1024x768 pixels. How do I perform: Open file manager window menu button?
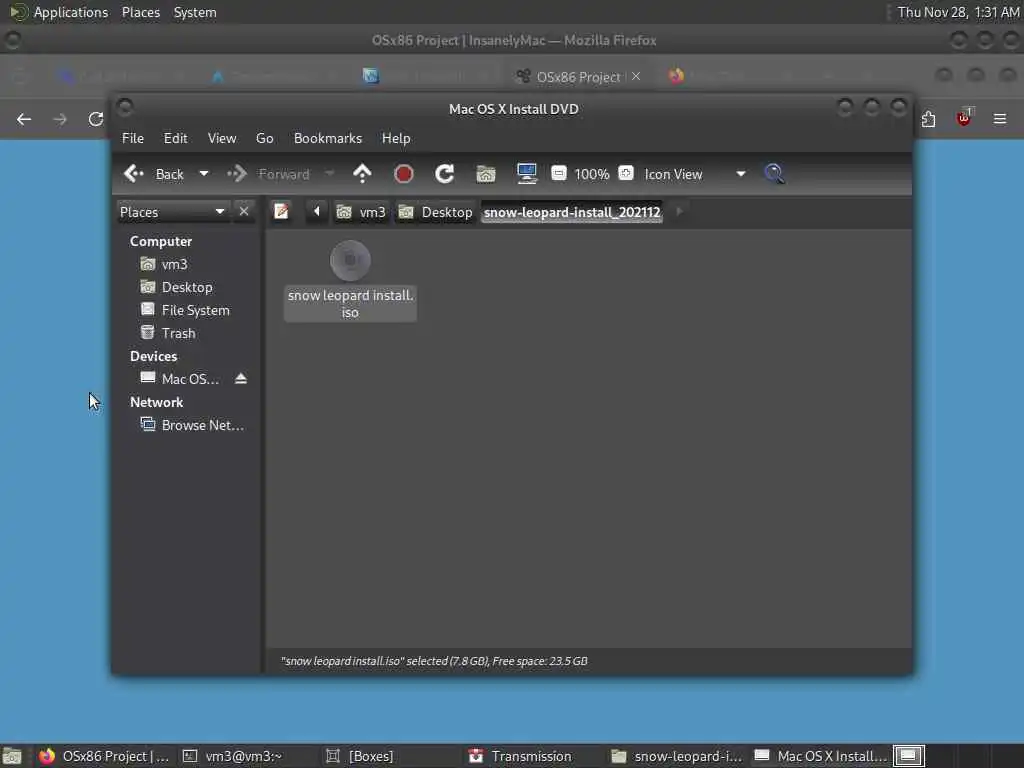(x=125, y=107)
